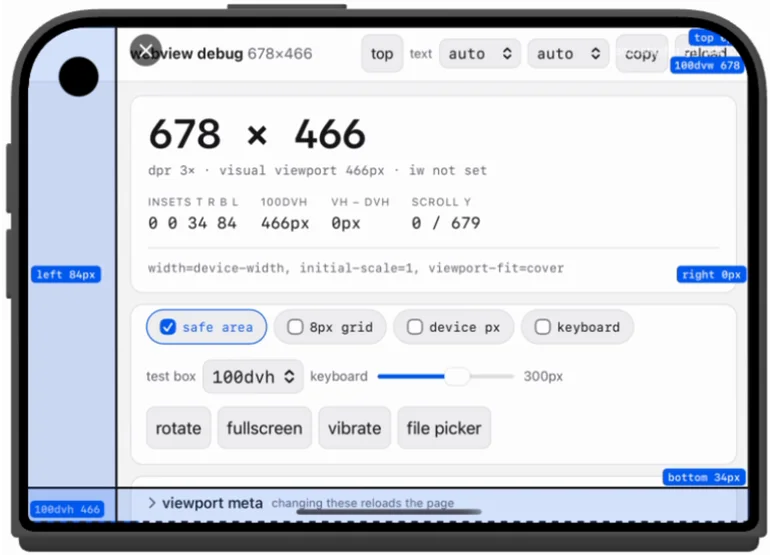Click the rotate button
Viewport: 772px width, 555px height.
point(178,428)
